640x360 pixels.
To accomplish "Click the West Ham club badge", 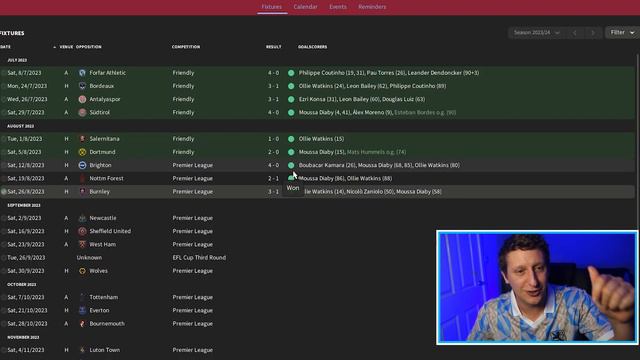I will 82,244.
